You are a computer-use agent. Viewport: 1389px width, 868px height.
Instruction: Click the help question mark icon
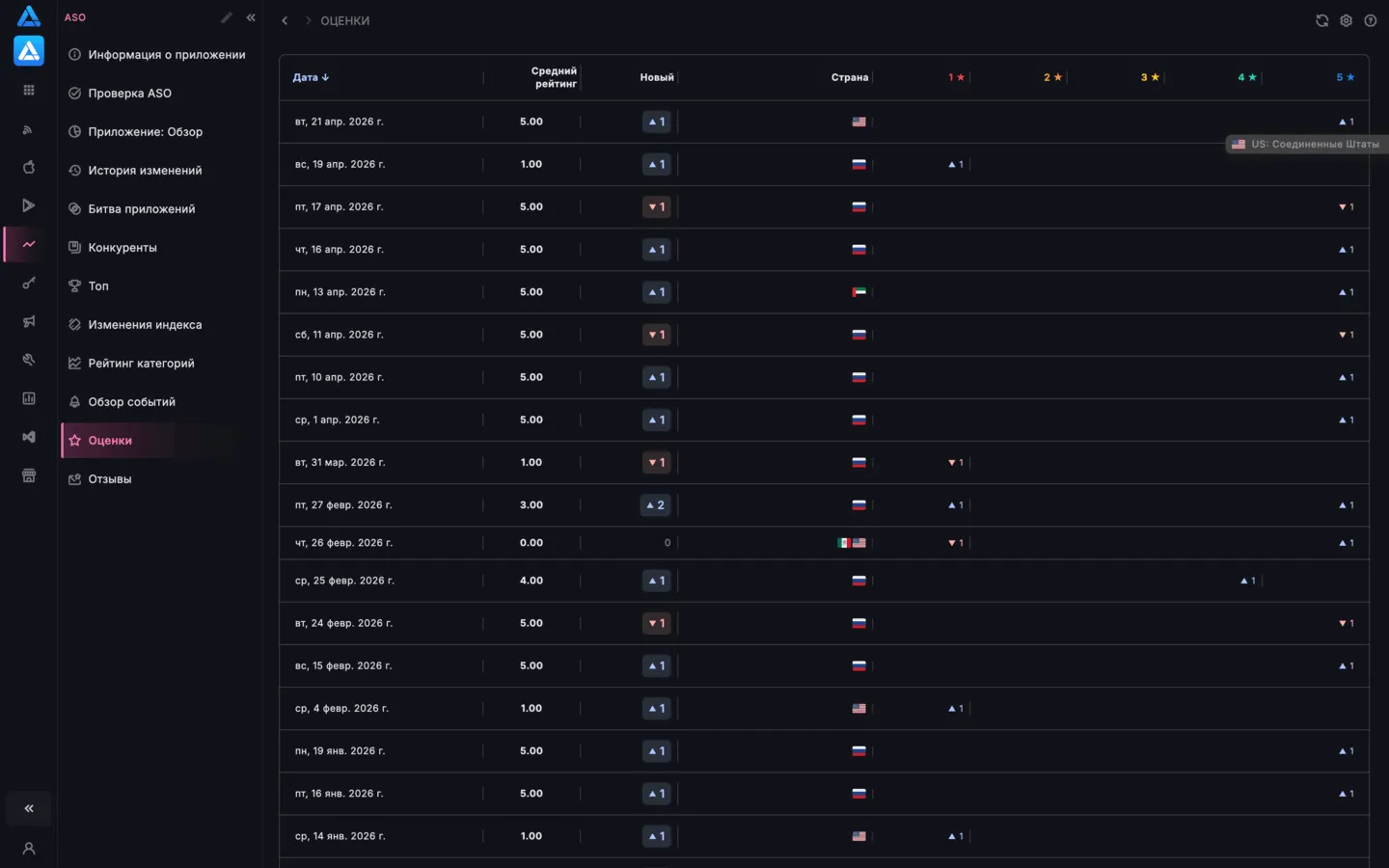tap(1370, 20)
